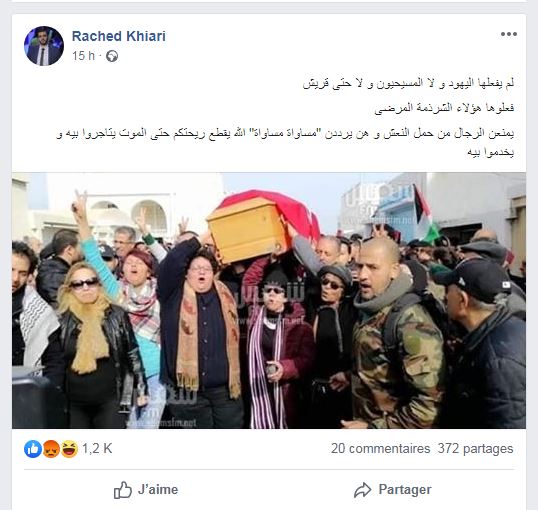The width and height of the screenshot is (538, 510).
Task: Click the blue Like reaction icon
Action: [x=33, y=449]
